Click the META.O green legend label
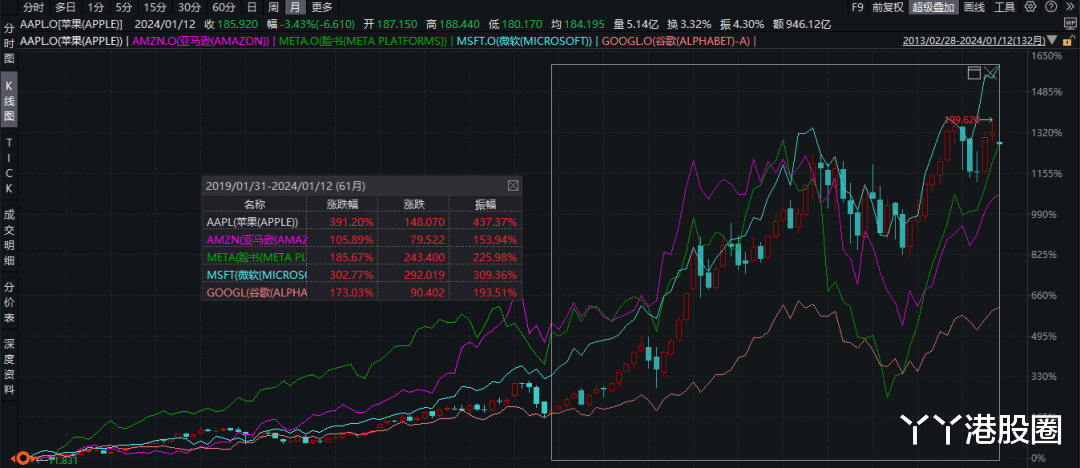This screenshot has height=468, width=1080. (362, 41)
